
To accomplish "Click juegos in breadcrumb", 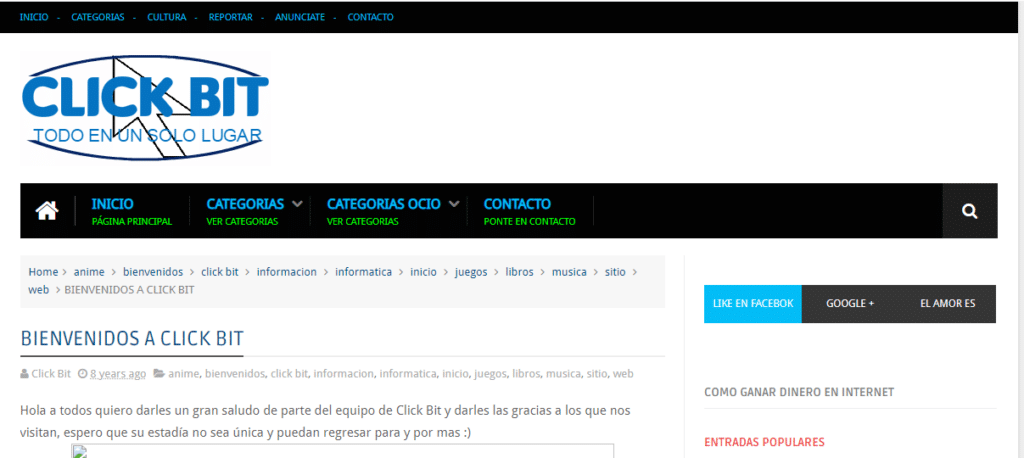I will tap(471, 272).
